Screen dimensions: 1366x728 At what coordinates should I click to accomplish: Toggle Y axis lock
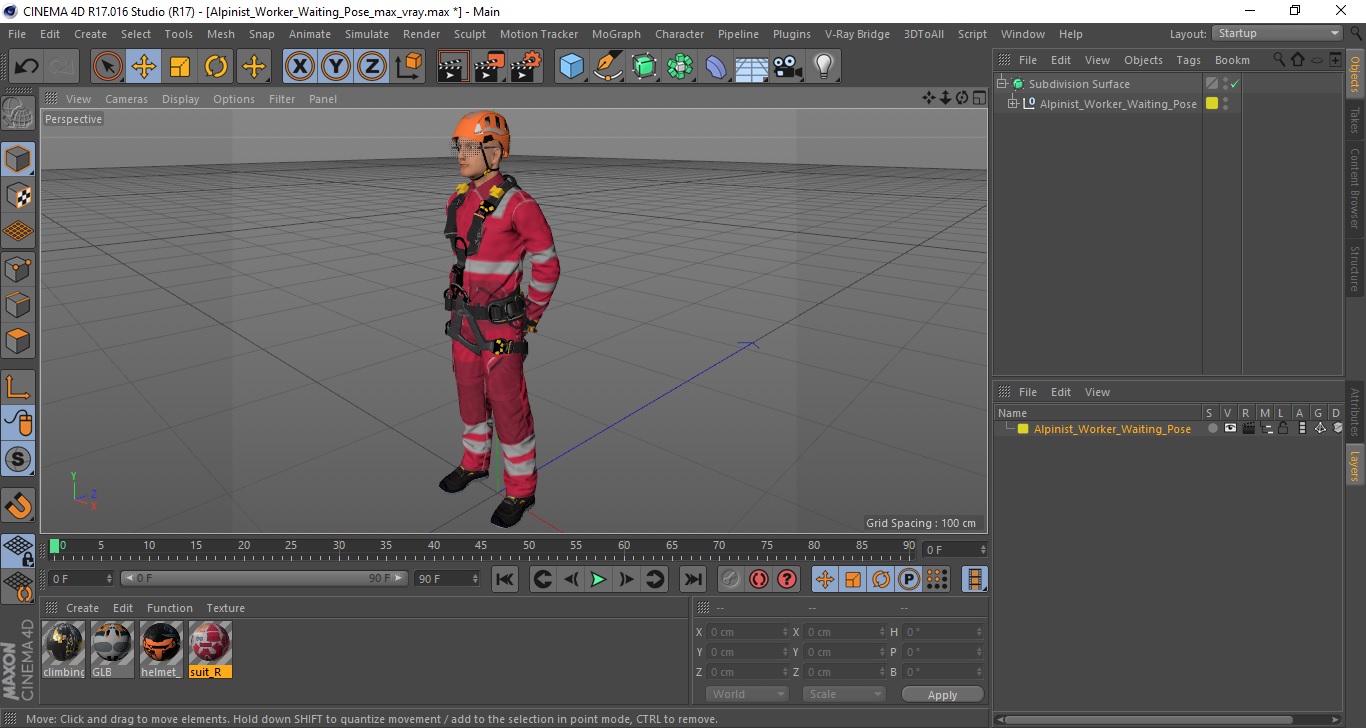[336, 67]
